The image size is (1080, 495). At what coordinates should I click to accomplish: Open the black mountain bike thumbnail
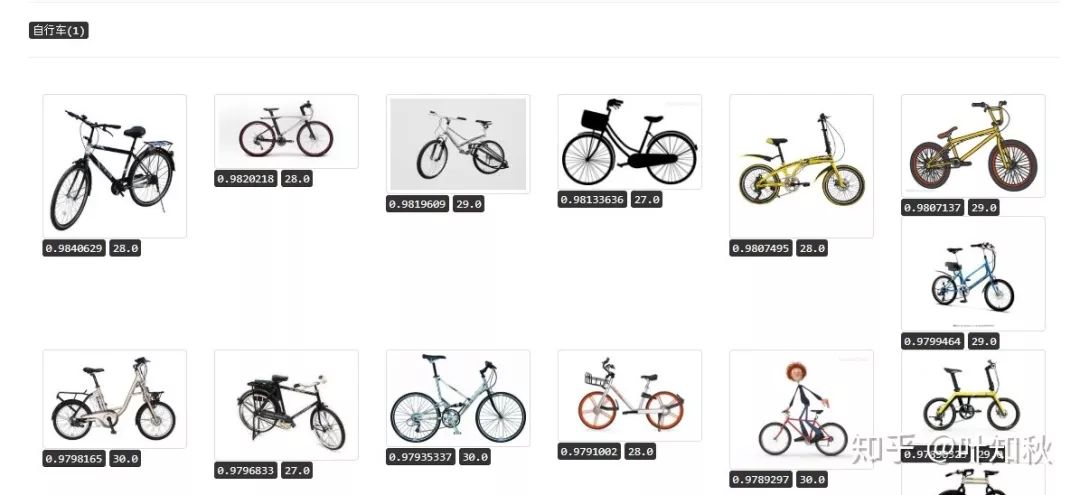(x=114, y=166)
